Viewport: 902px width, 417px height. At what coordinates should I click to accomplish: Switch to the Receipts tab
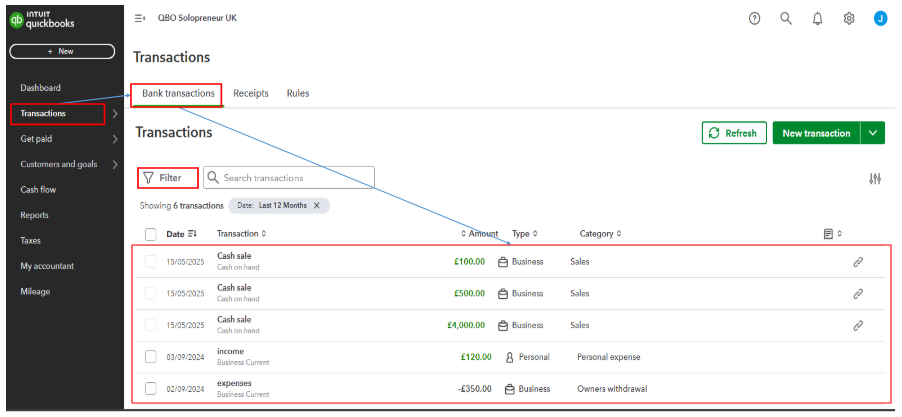[251, 93]
